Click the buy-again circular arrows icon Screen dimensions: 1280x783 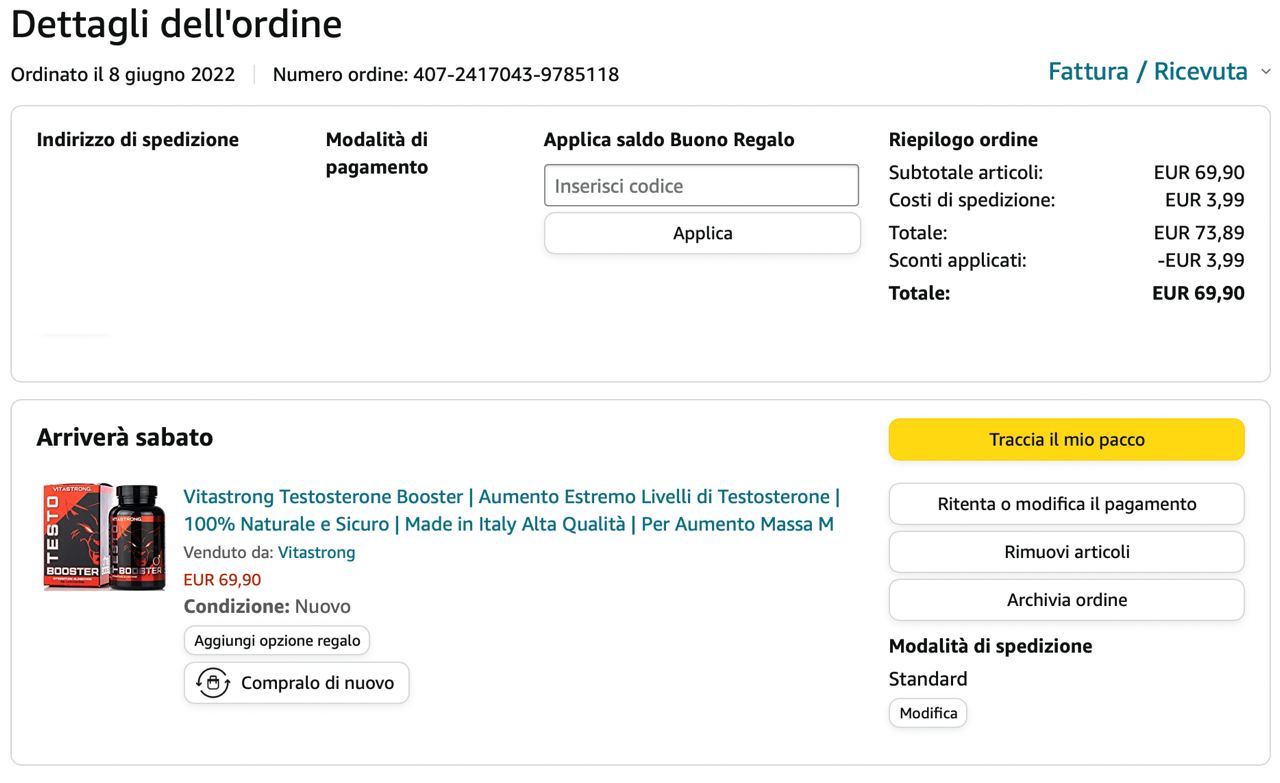pos(213,683)
